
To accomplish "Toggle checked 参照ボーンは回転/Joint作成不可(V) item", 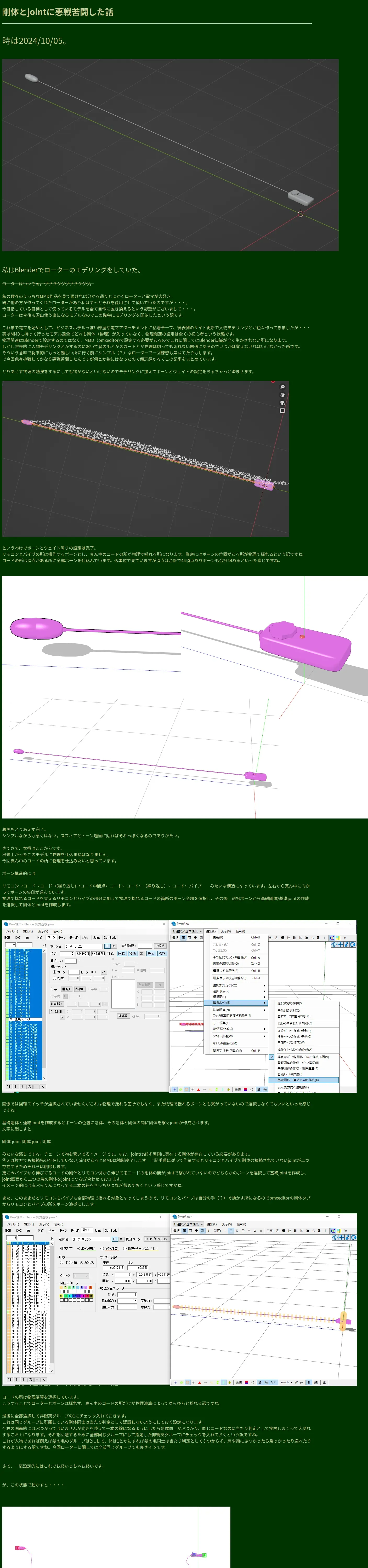I will 303,1057.
